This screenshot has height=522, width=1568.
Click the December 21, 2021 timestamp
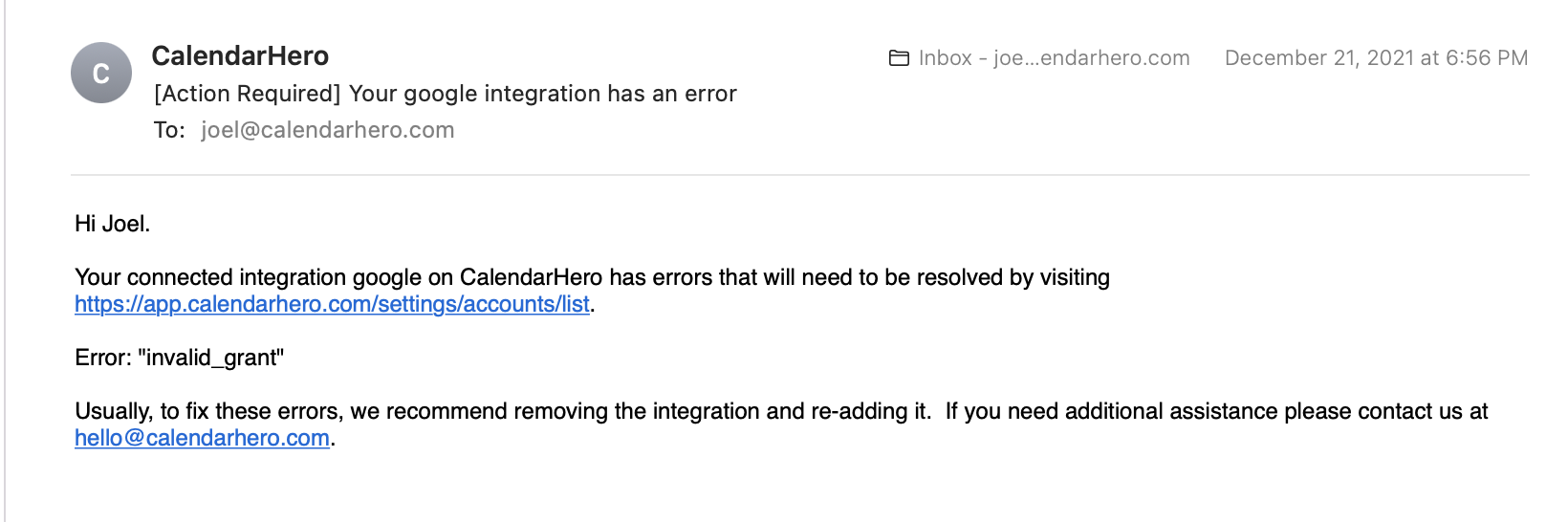pyautogui.click(x=1376, y=58)
